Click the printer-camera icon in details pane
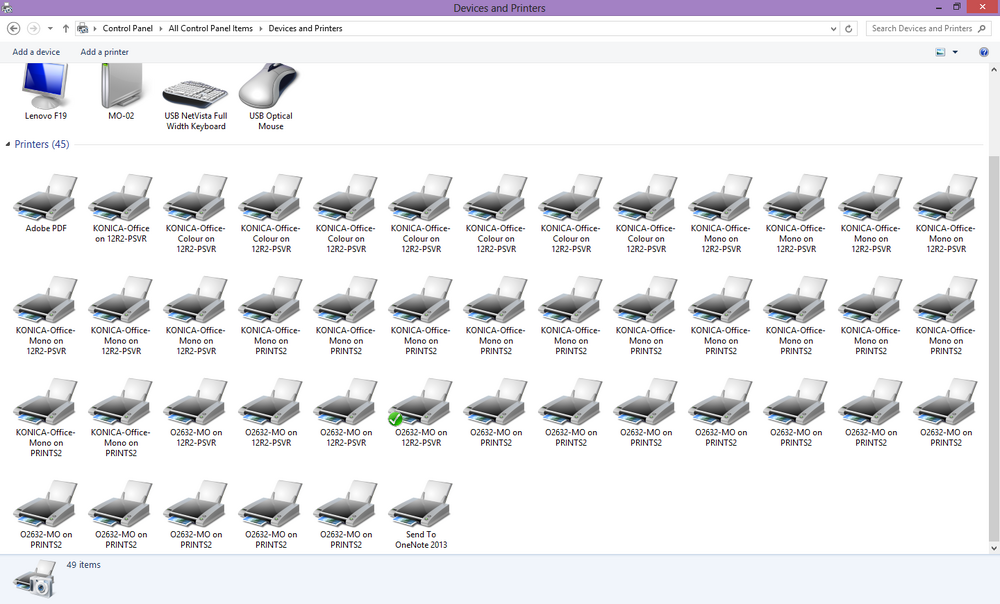The height and width of the screenshot is (604, 1000). [x=36, y=578]
